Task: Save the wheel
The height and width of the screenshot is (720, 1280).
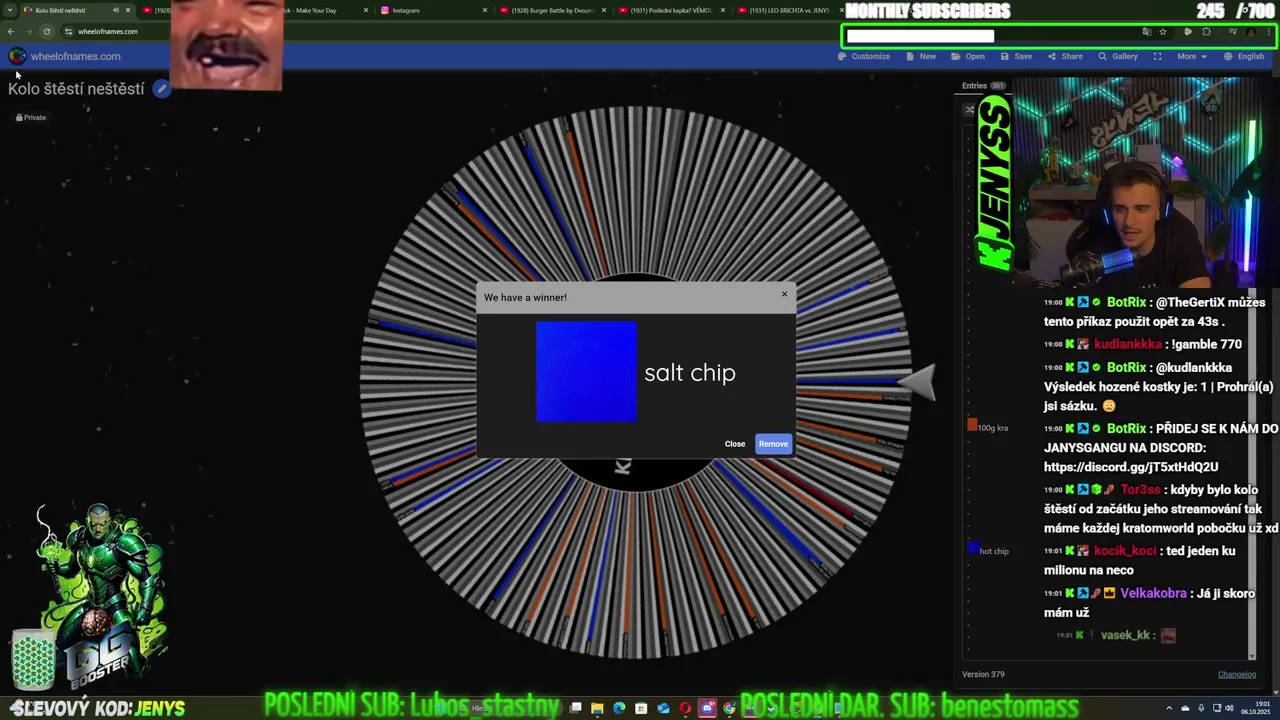Action: [x=1016, y=56]
